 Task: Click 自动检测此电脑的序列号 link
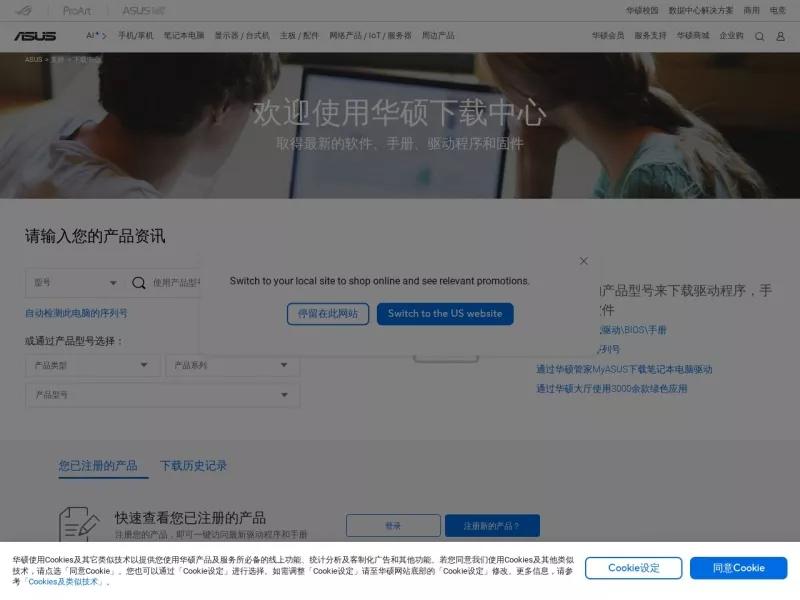point(76,313)
